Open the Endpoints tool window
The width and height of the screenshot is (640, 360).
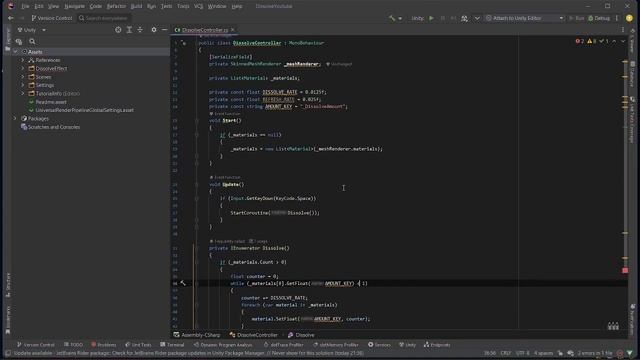tap(437, 345)
